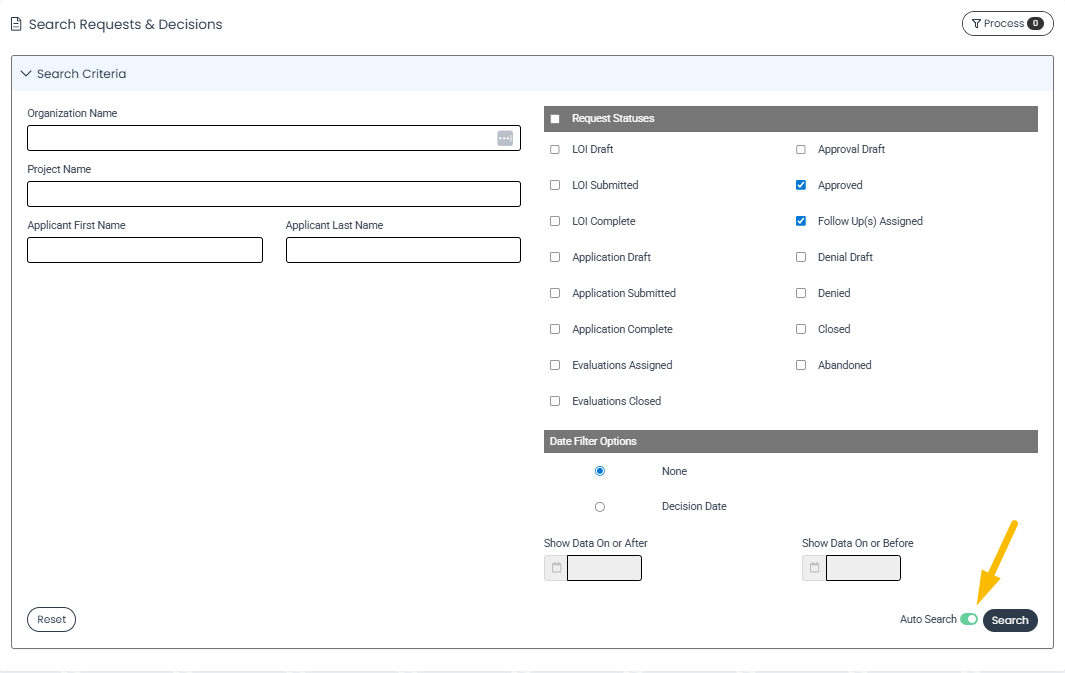
Task: Click the Show Data On or After date field
Action: coord(604,568)
